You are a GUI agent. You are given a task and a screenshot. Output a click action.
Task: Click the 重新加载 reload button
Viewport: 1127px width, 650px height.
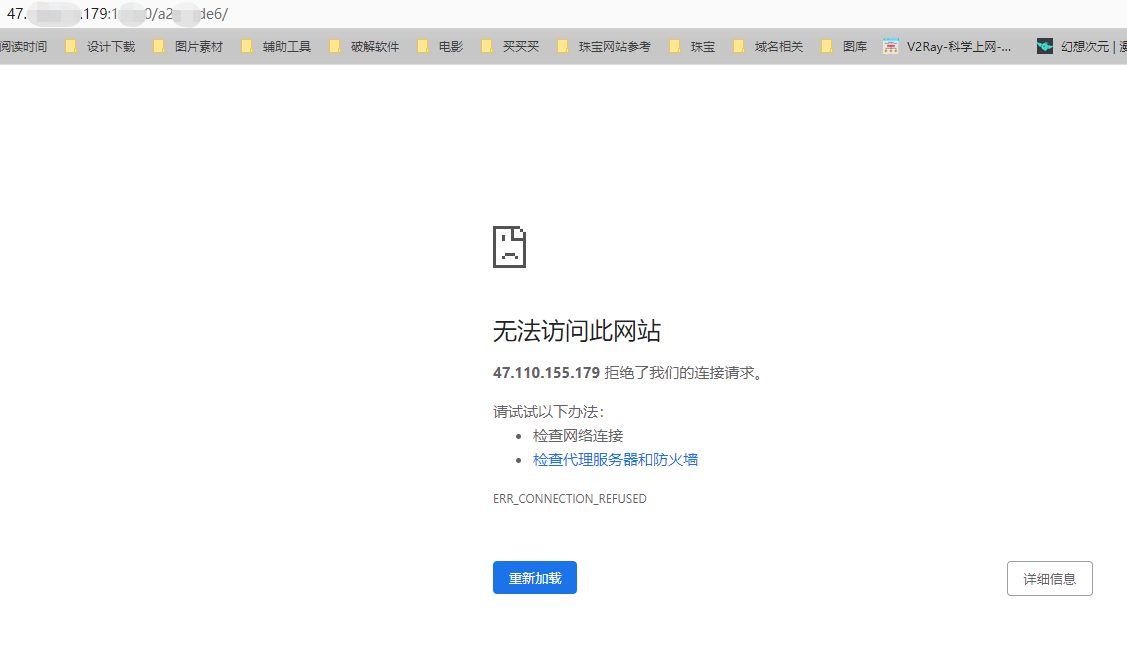tap(535, 577)
